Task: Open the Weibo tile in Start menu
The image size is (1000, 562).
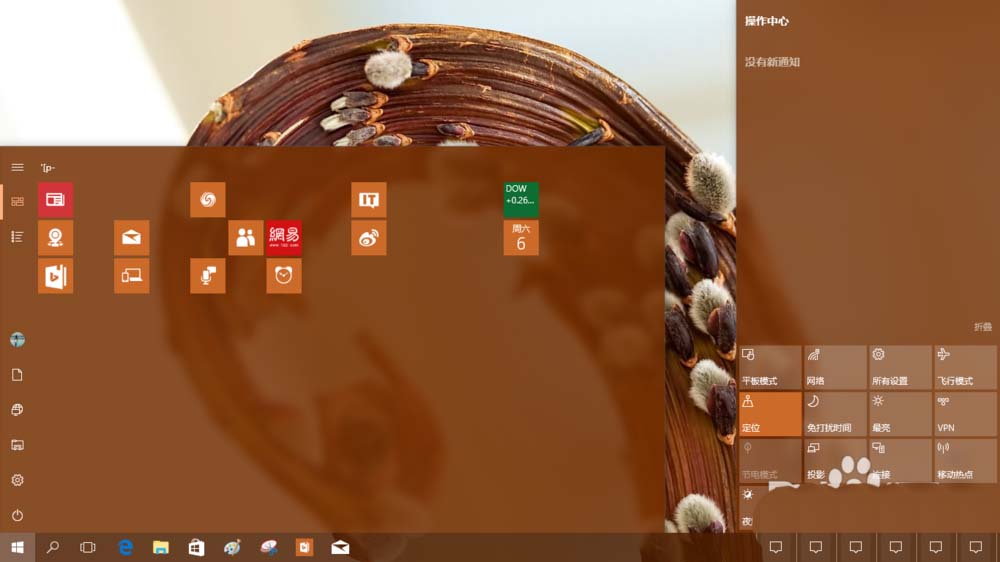Action: [x=369, y=238]
